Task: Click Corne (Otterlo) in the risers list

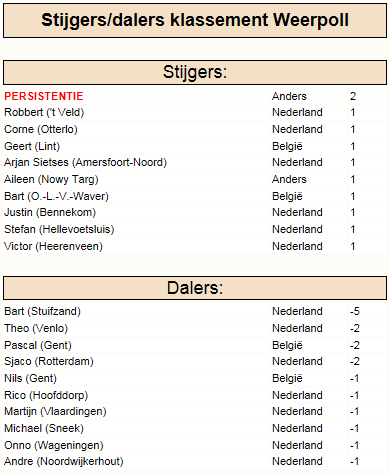Action: click(41, 129)
